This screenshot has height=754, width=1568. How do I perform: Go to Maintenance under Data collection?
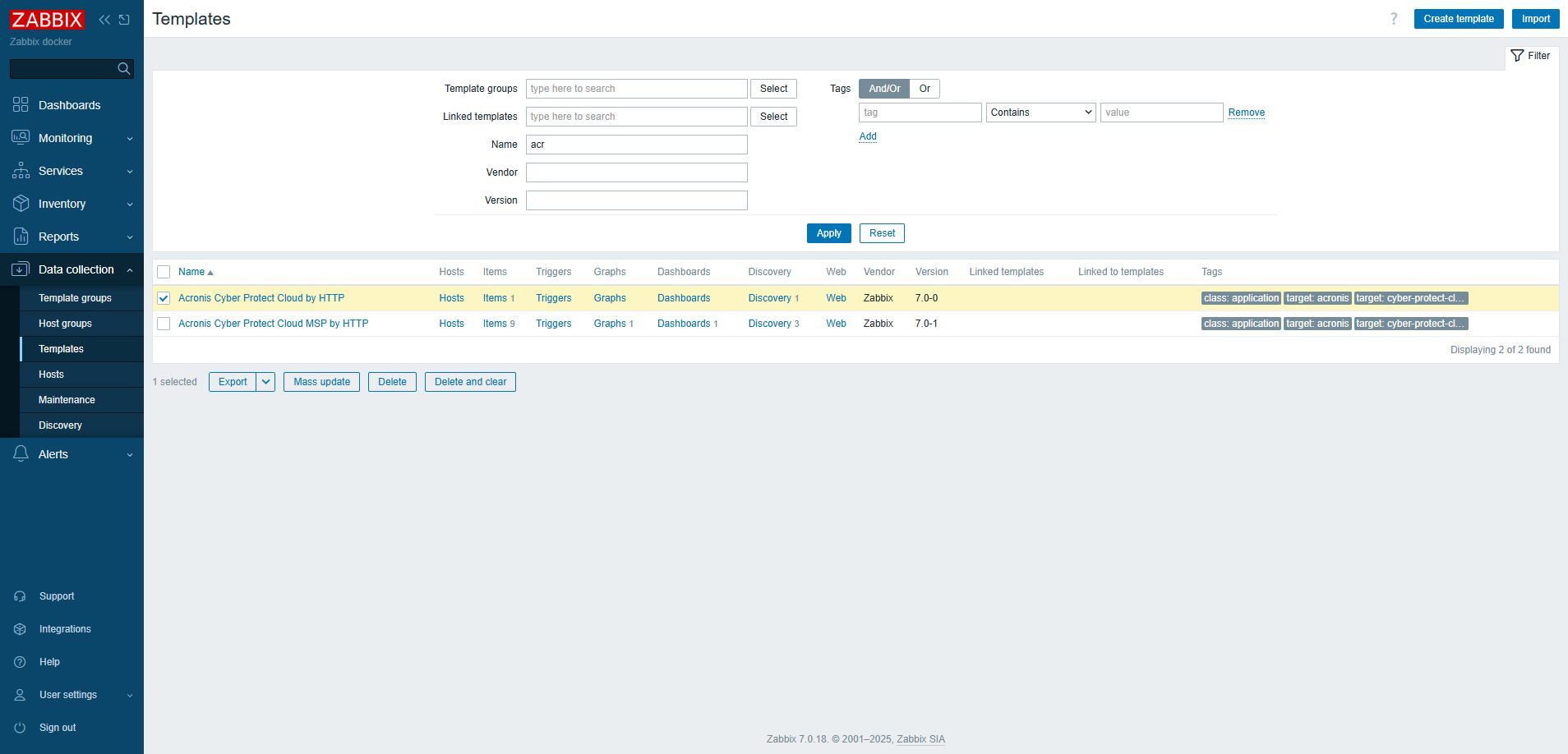(x=67, y=400)
